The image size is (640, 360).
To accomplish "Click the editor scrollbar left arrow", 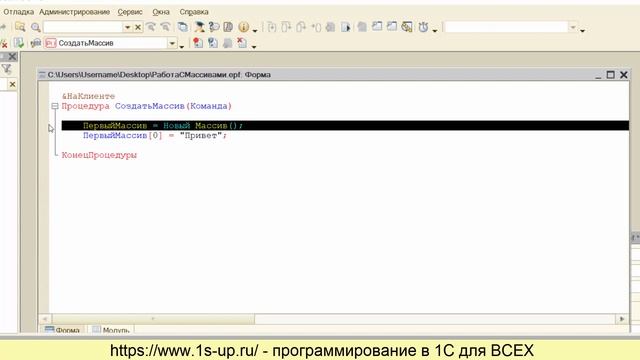I will (45, 319).
